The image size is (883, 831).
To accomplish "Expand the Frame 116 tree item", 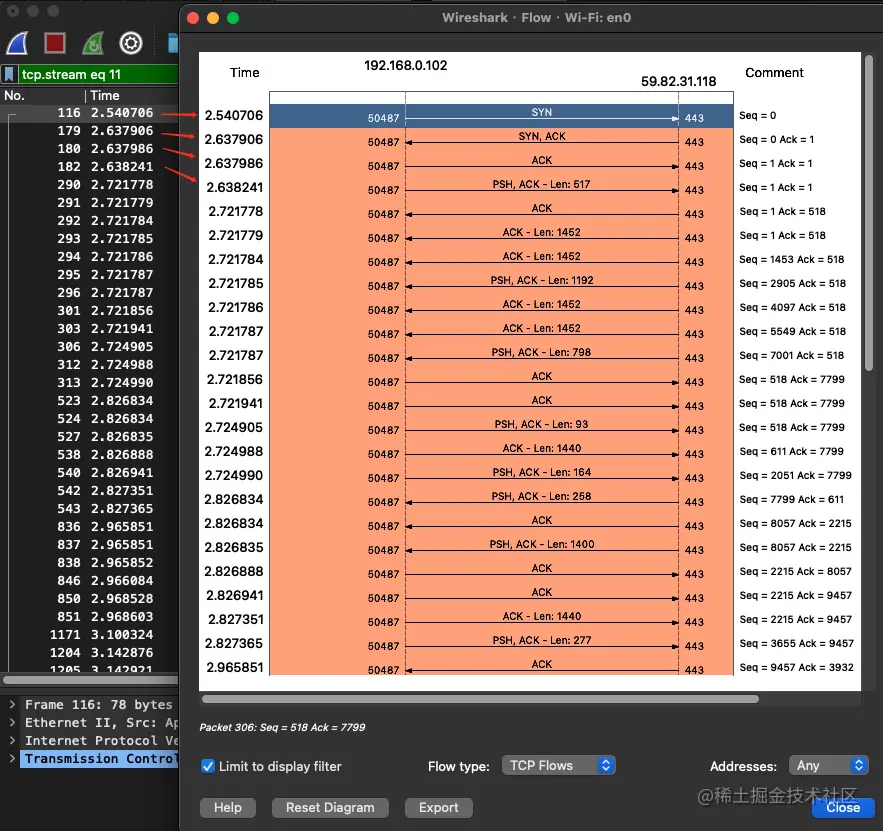I will coord(12,704).
